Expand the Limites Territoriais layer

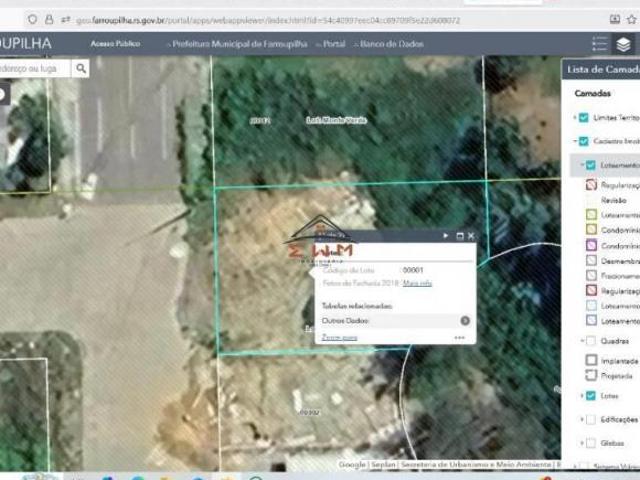click(x=574, y=118)
